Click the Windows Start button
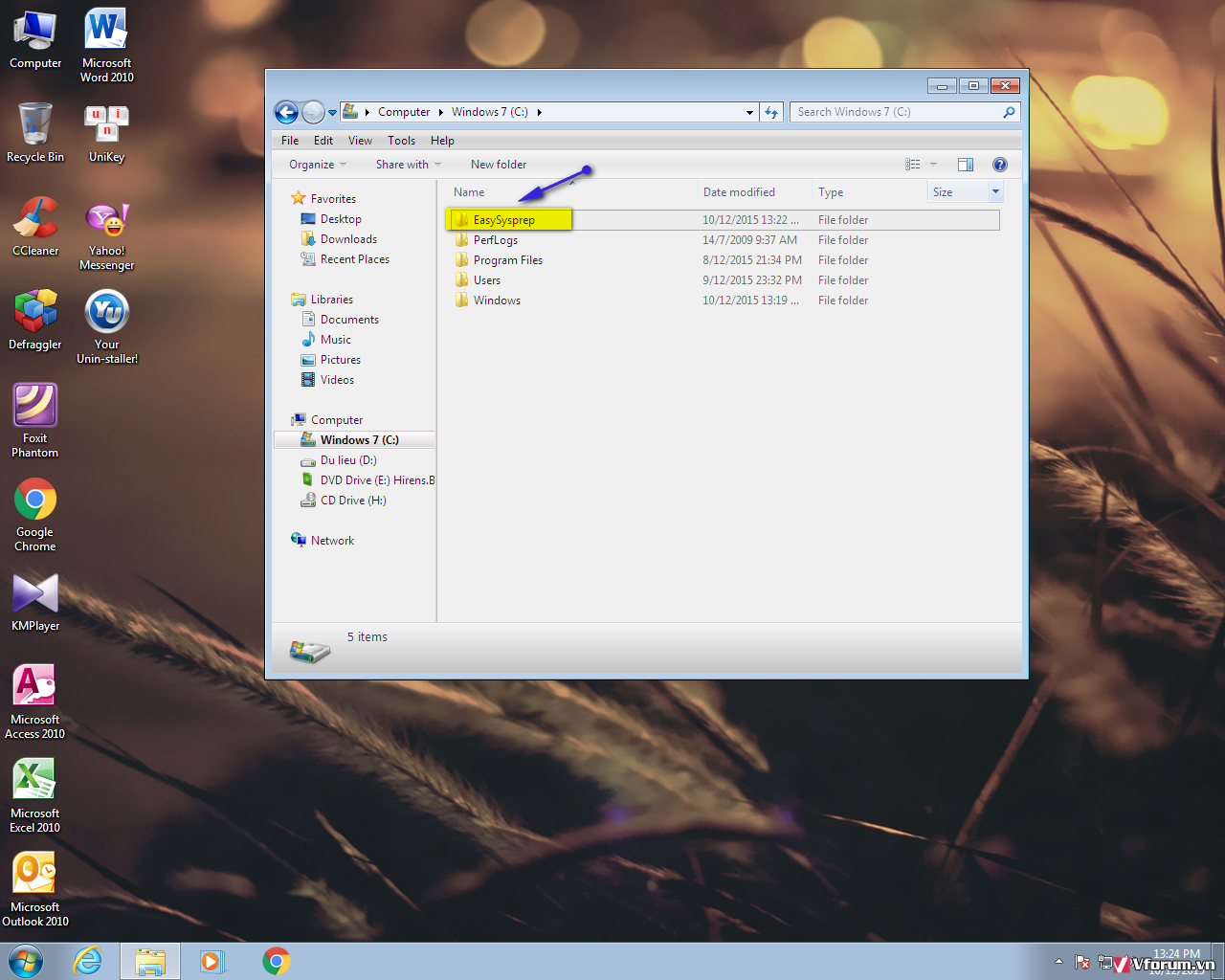The width and height of the screenshot is (1225, 980). point(25,961)
